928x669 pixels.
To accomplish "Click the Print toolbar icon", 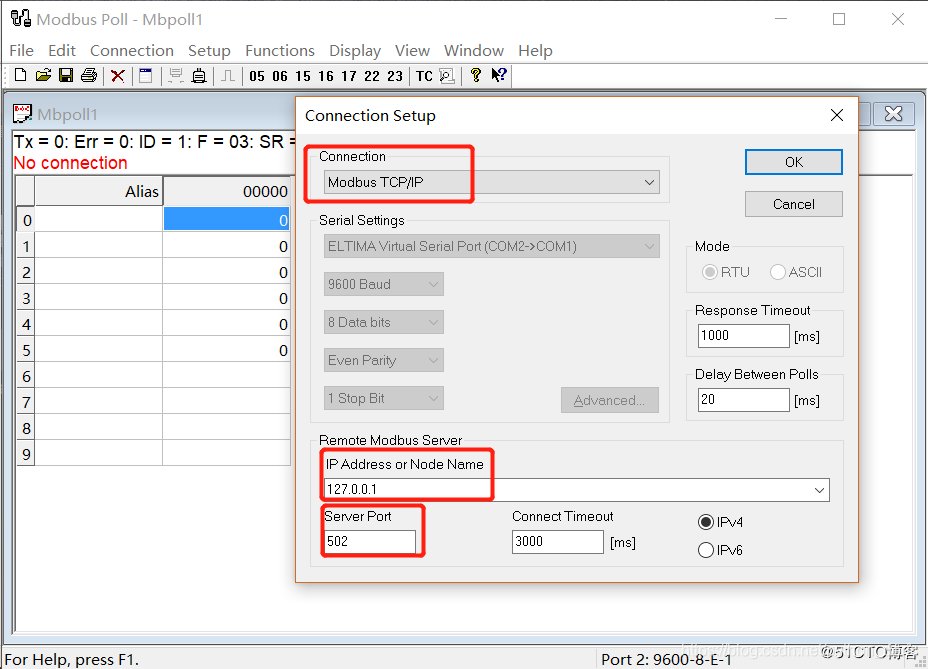I will [x=89, y=75].
